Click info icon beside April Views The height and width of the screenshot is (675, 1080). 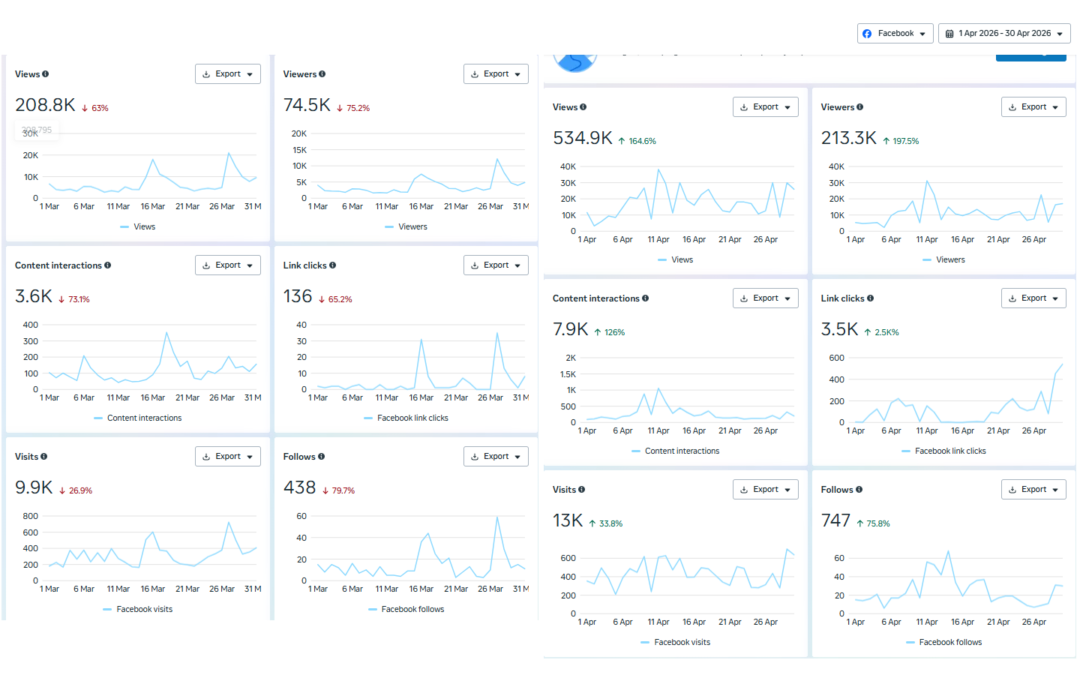(x=583, y=107)
